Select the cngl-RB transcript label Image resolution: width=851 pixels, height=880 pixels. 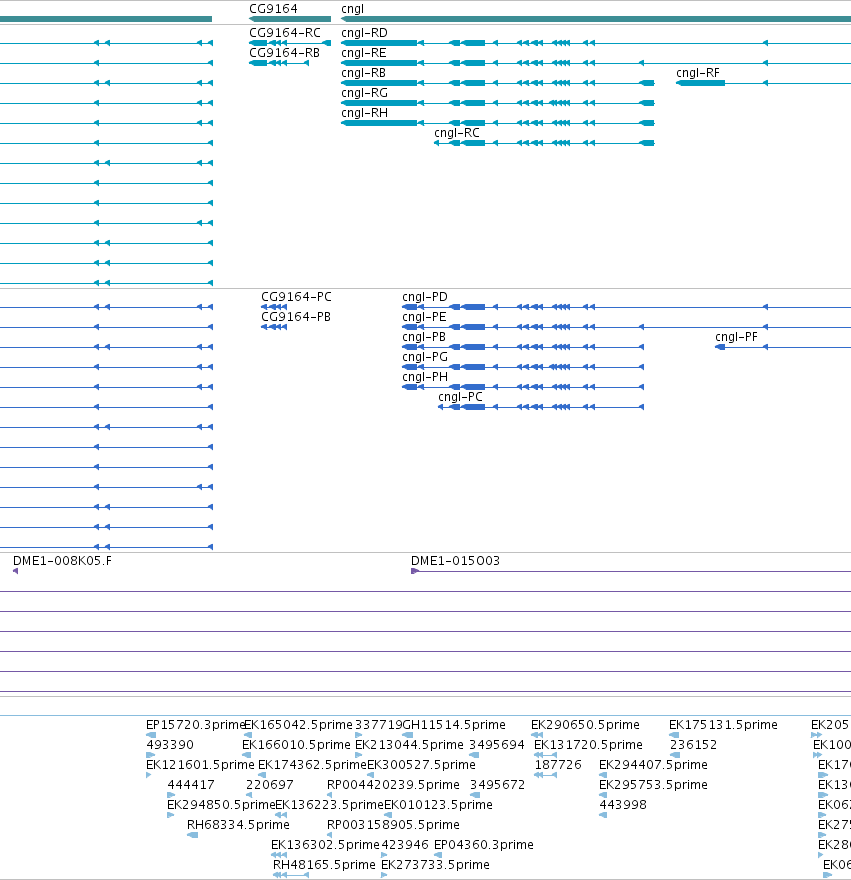point(364,73)
